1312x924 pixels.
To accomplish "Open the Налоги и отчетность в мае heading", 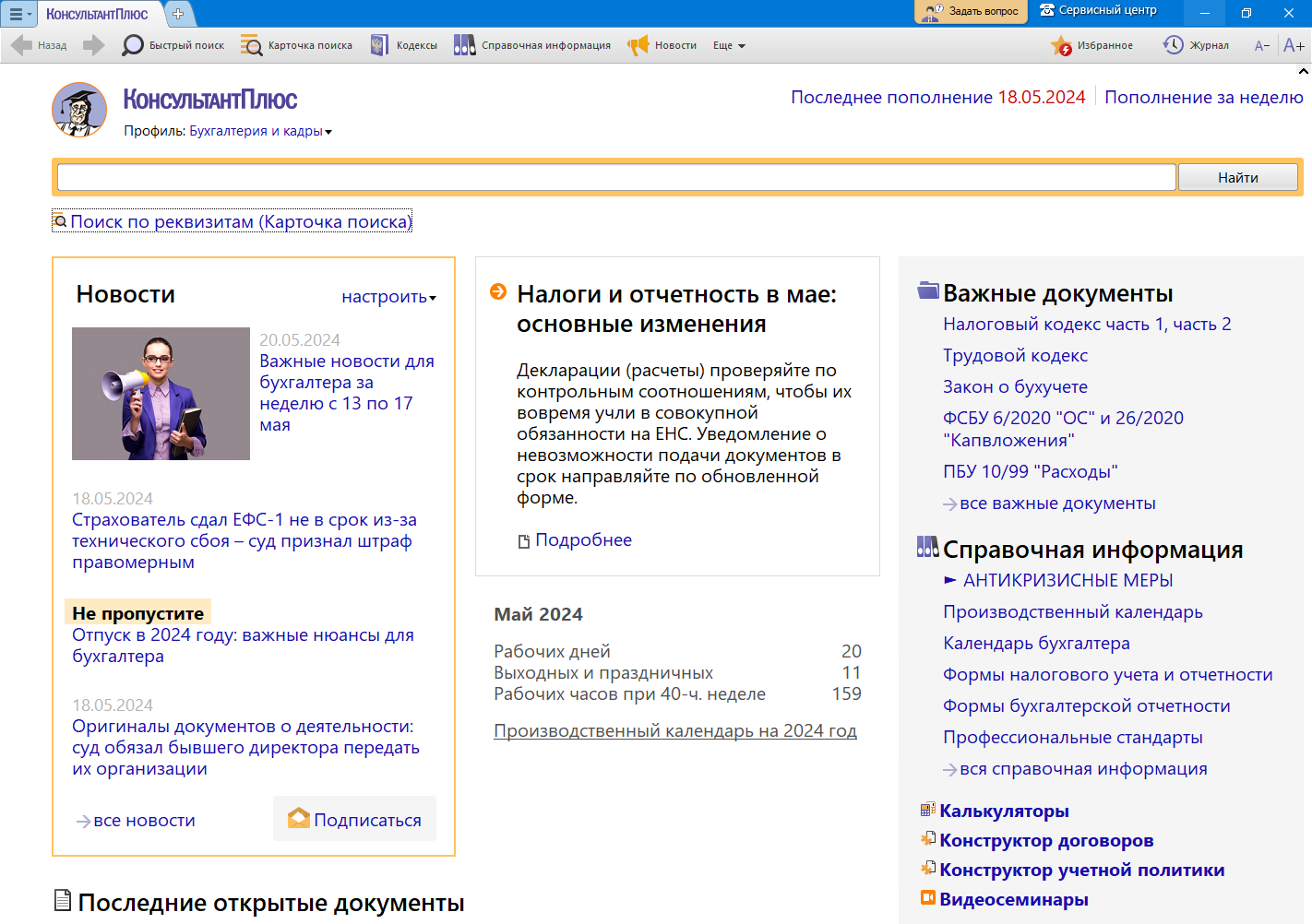I will pyautogui.click(x=677, y=309).
